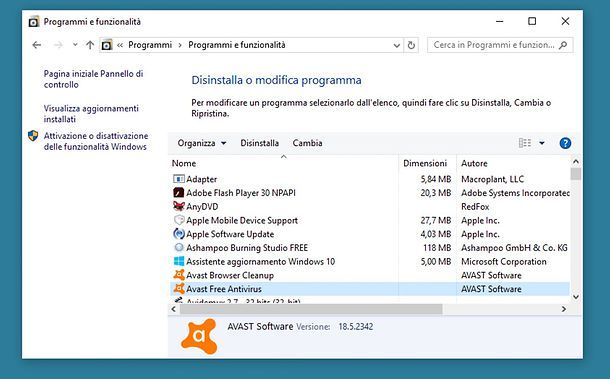Open the Organizza menu

202,143
